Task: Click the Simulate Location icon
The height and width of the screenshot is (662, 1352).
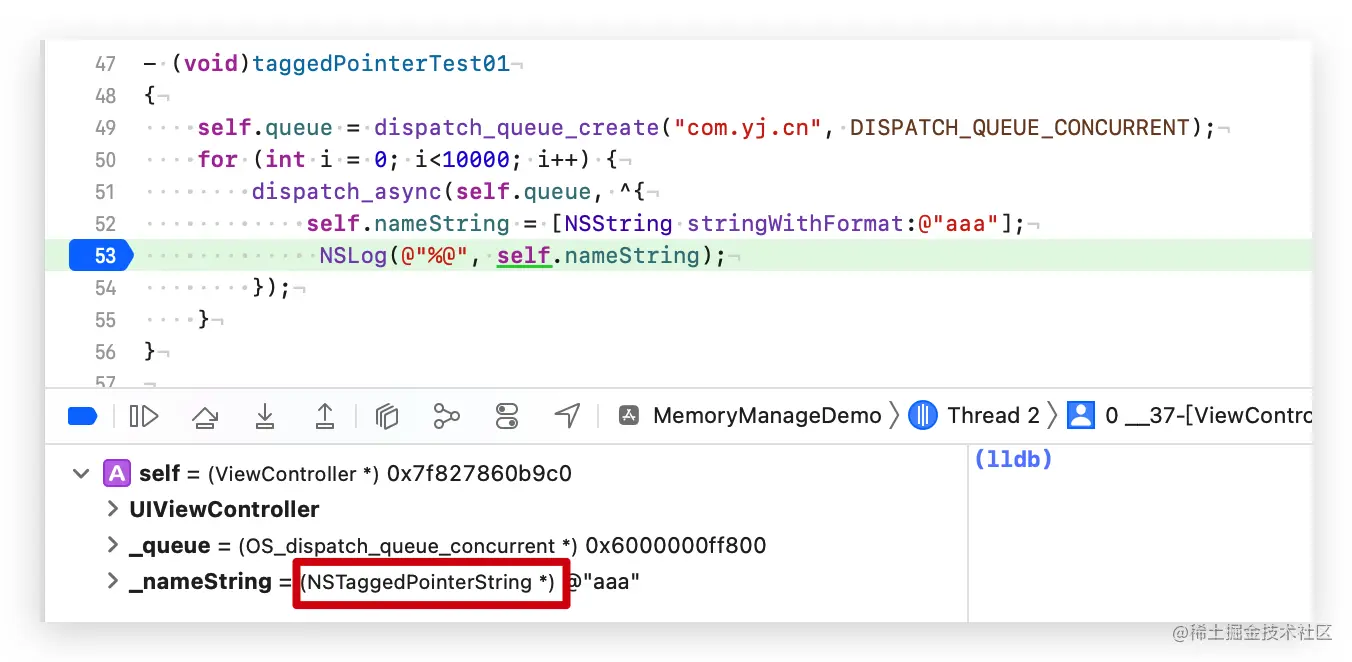Action: (567, 415)
